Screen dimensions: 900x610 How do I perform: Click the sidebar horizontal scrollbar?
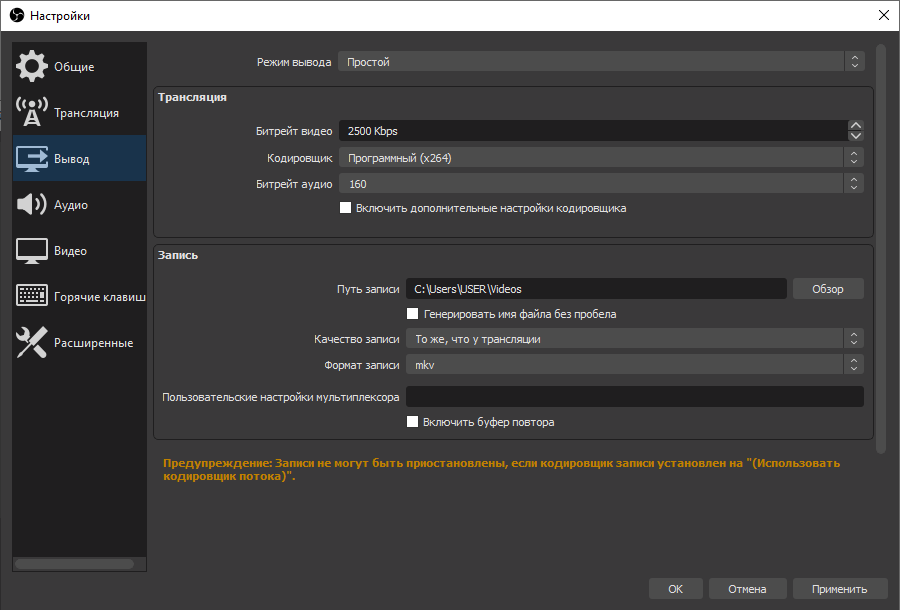75,564
